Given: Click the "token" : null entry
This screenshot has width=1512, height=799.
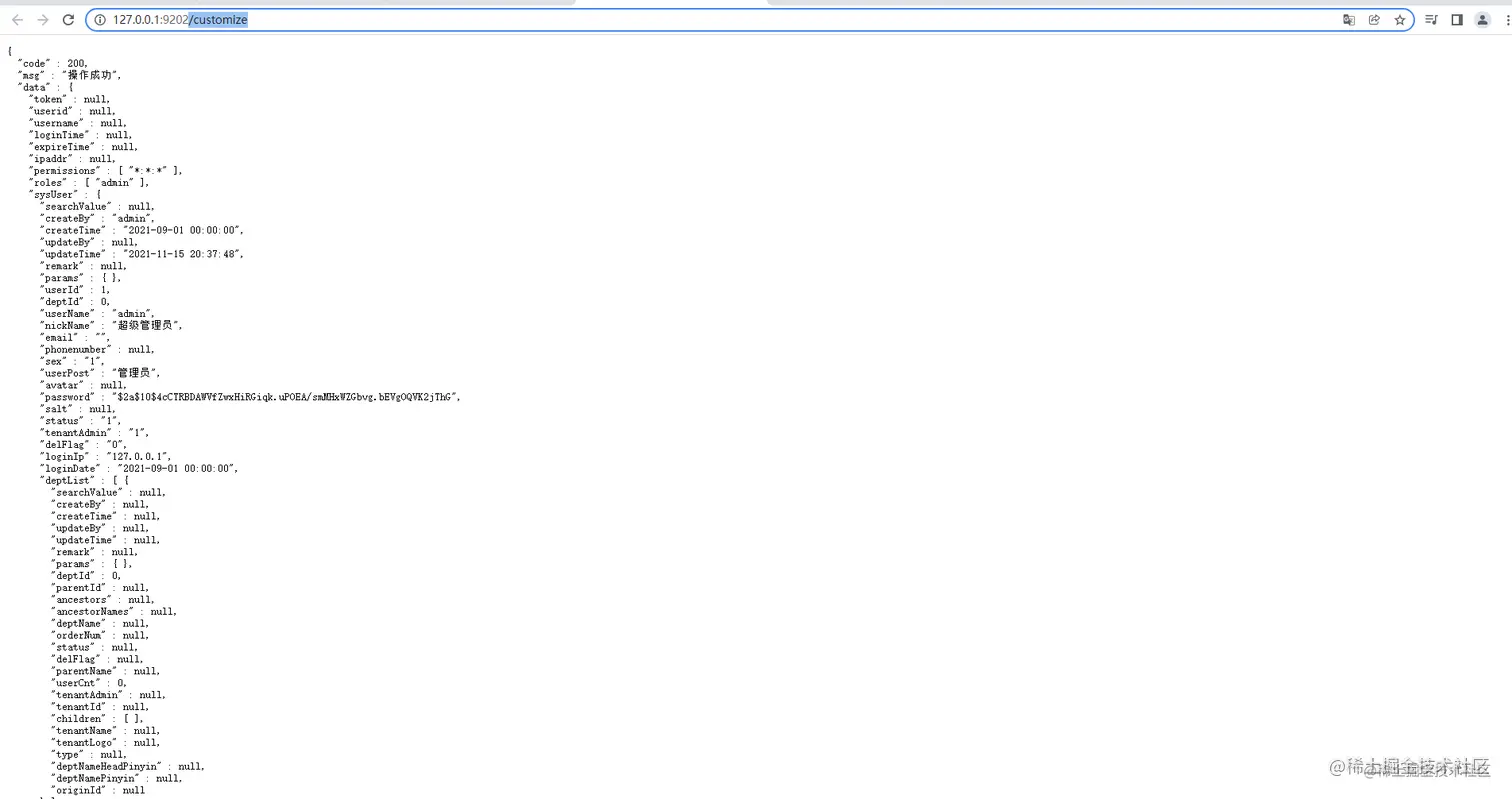Looking at the screenshot, I should click(69, 99).
